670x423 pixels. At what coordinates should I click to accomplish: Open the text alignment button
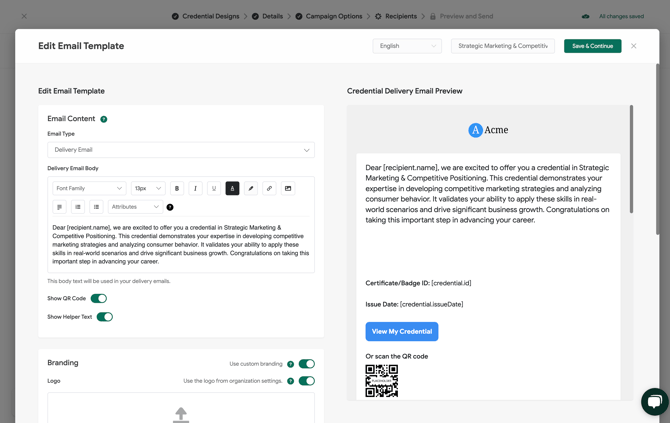point(59,207)
